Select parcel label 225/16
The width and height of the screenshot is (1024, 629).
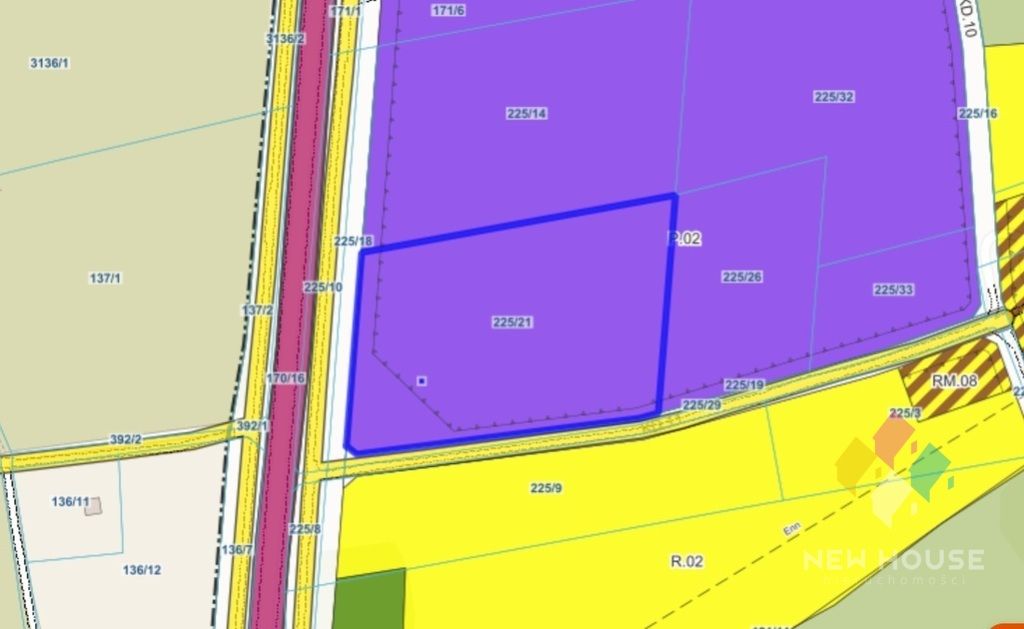click(x=978, y=113)
